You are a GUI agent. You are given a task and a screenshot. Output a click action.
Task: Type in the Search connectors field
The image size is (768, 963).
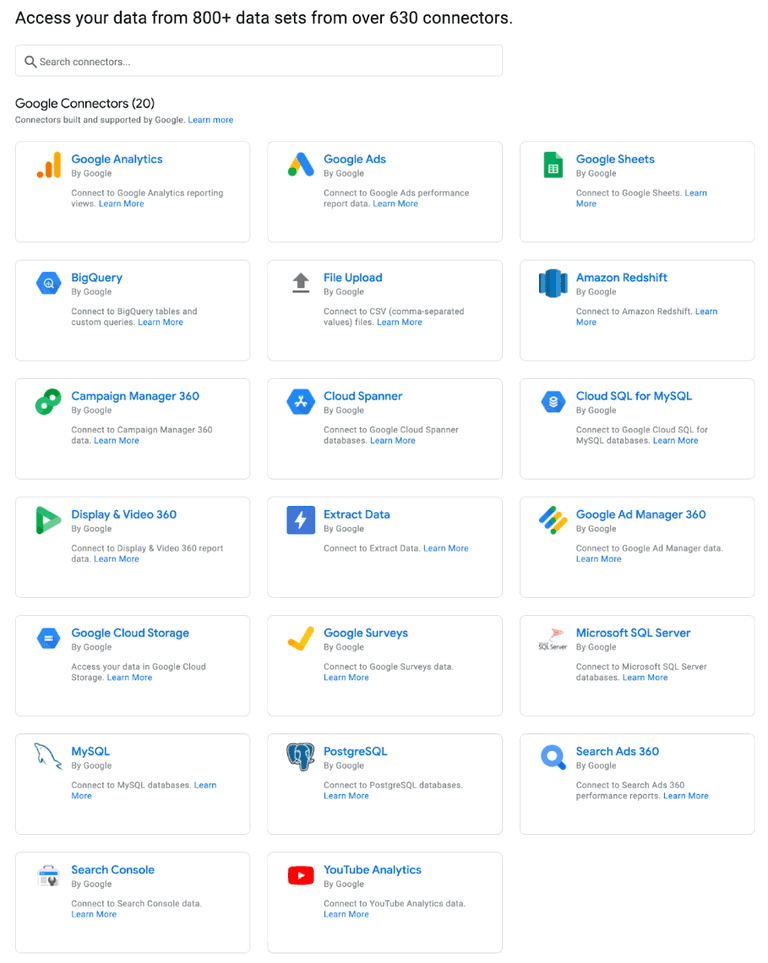click(260, 61)
